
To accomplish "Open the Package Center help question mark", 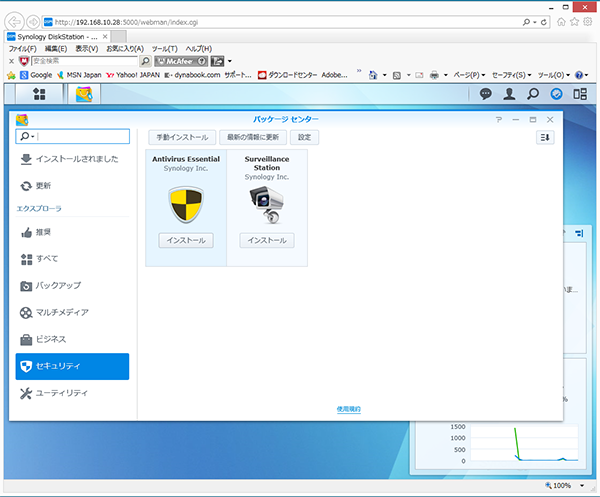I will coord(498,119).
